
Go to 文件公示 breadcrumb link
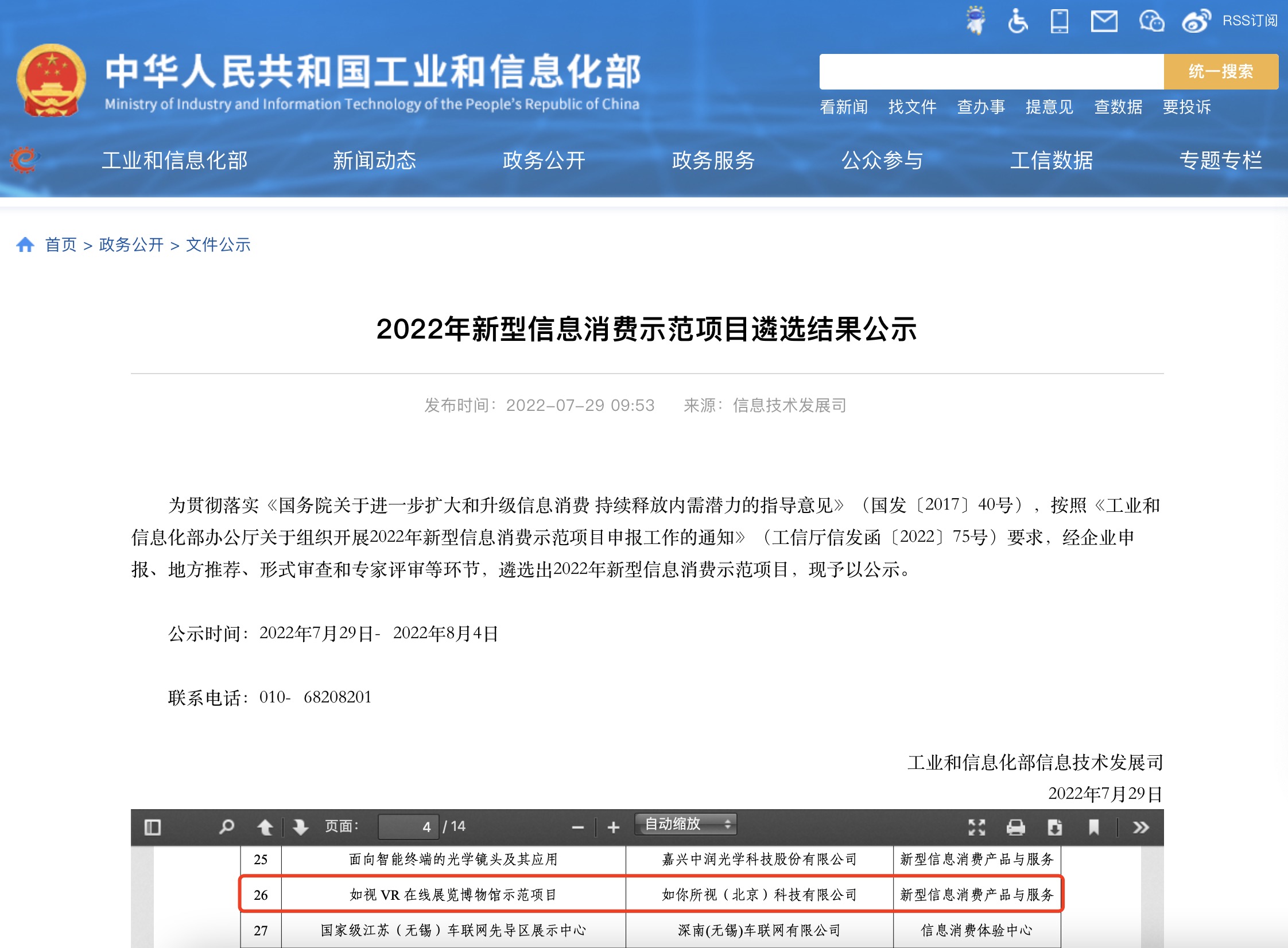click(x=218, y=245)
